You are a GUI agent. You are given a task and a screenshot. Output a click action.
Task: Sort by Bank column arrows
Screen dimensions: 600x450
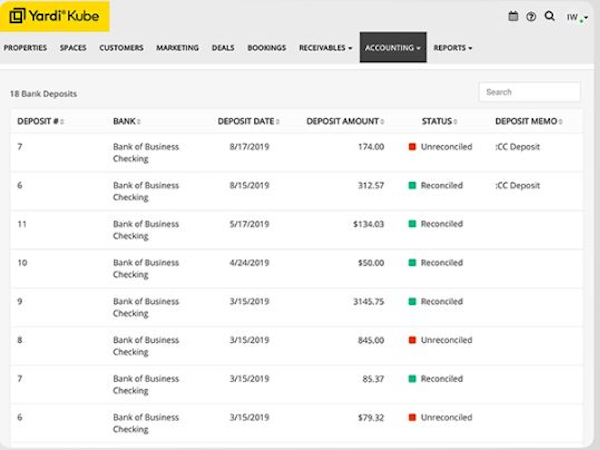click(x=139, y=122)
